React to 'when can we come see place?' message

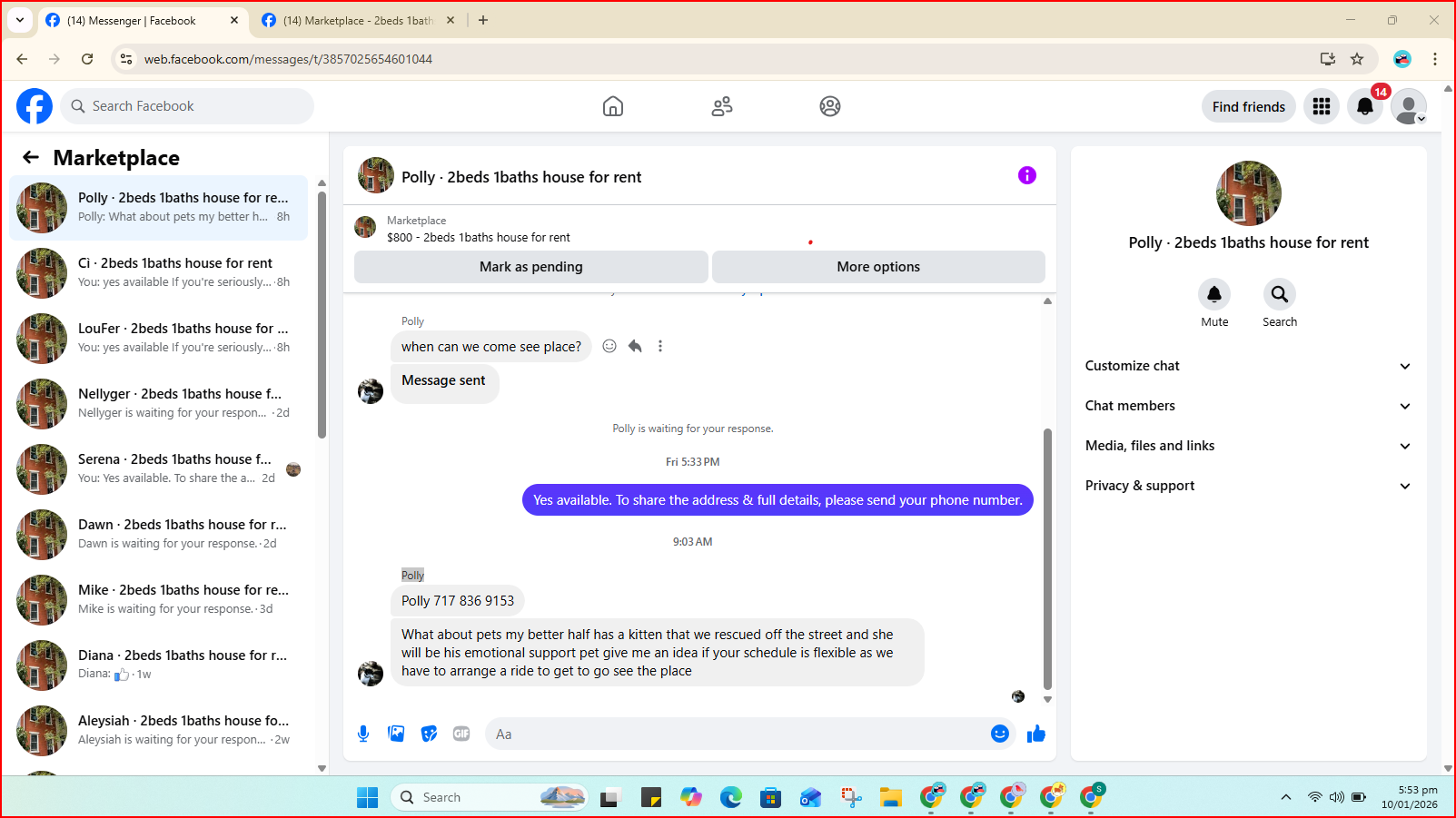609,346
